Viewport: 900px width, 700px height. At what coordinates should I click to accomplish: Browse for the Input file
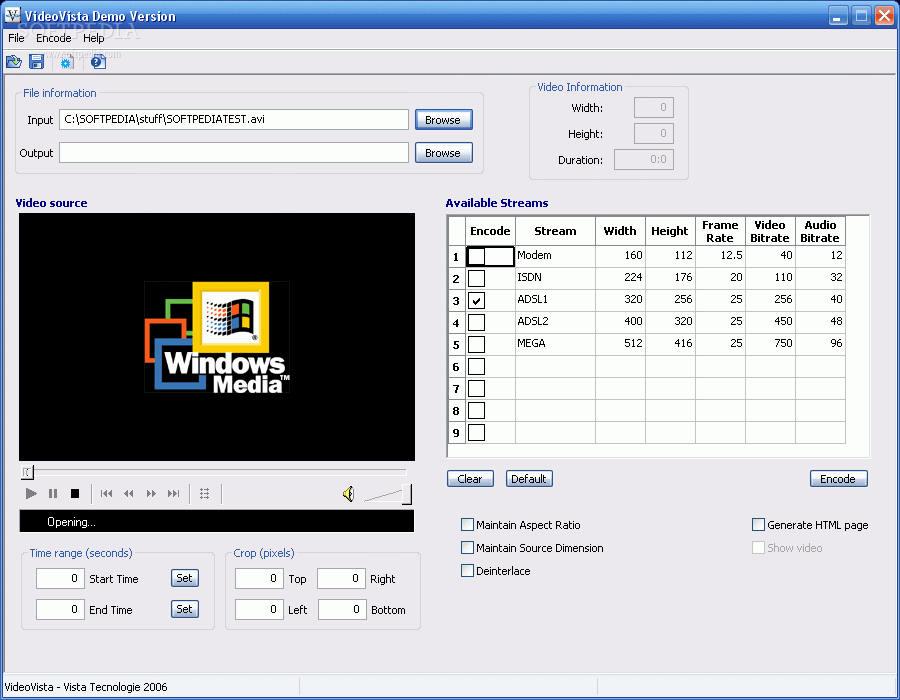coord(444,119)
